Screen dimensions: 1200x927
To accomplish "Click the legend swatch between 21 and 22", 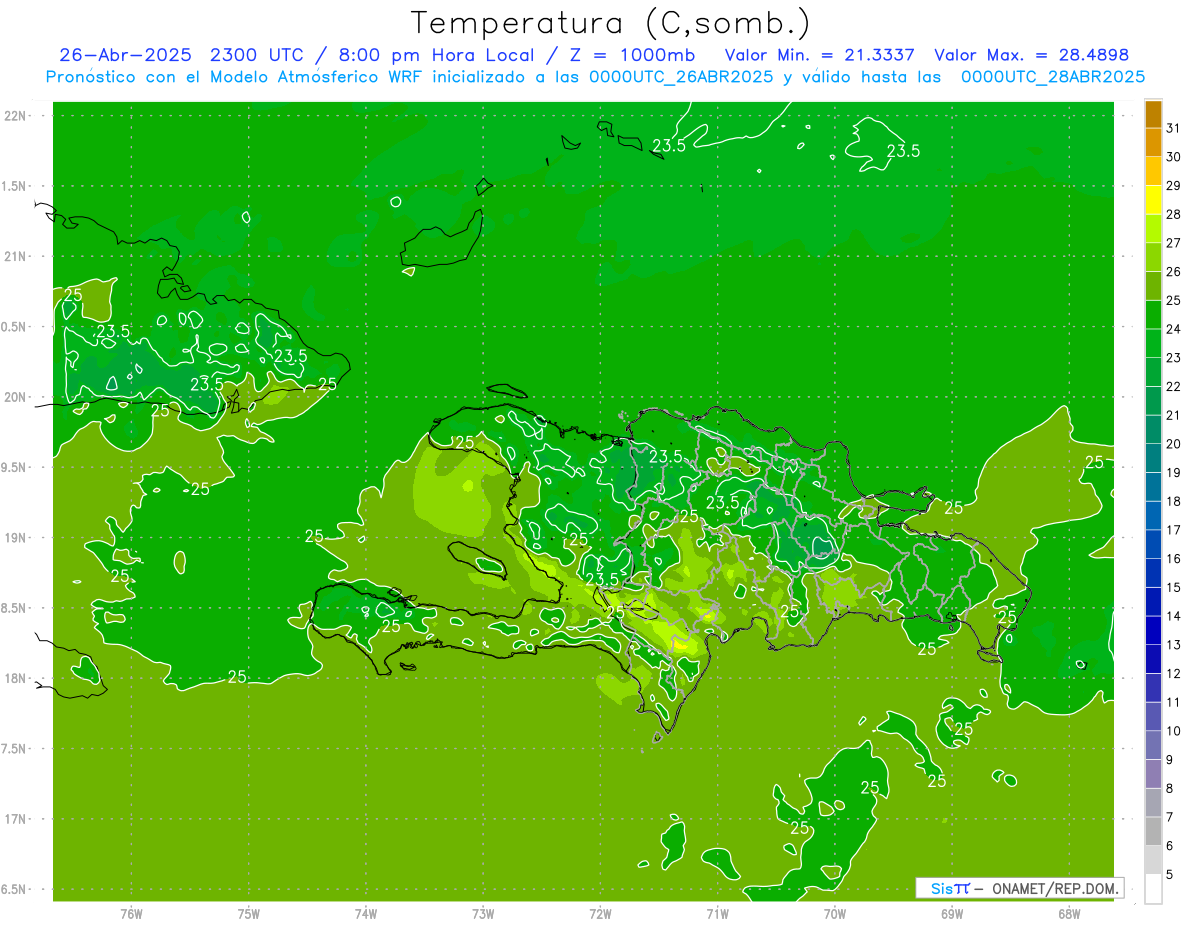I will click(x=1154, y=401).
